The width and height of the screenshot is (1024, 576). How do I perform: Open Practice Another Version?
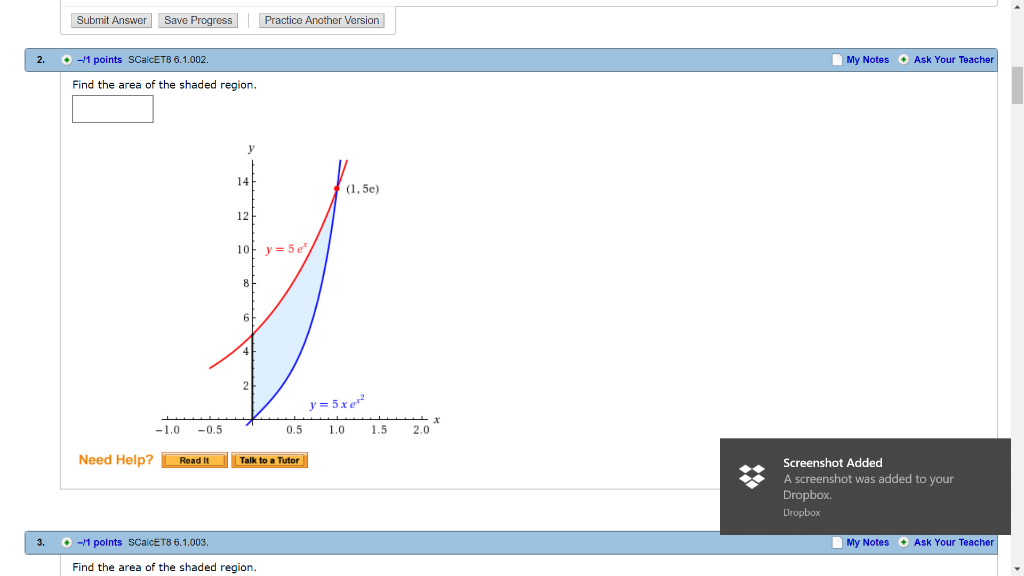pyautogui.click(x=321, y=19)
